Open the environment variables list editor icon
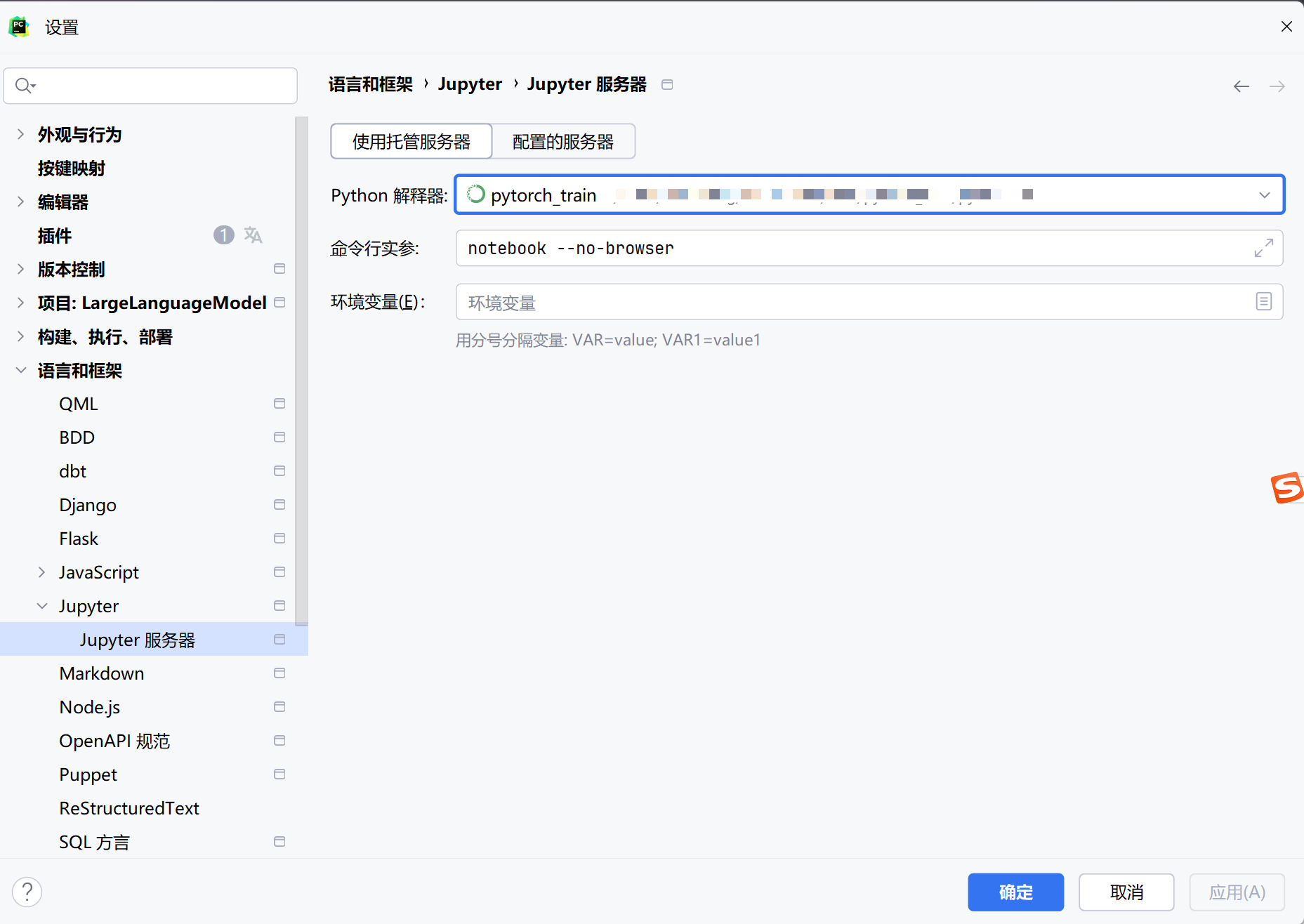Viewport: 1304px width, 924px height. click(x=1264, y=301)
